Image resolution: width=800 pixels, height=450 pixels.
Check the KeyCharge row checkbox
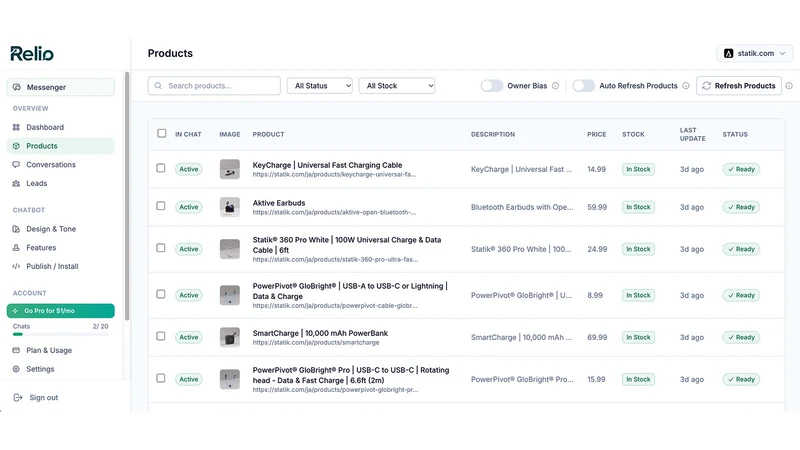coord(161,168)
